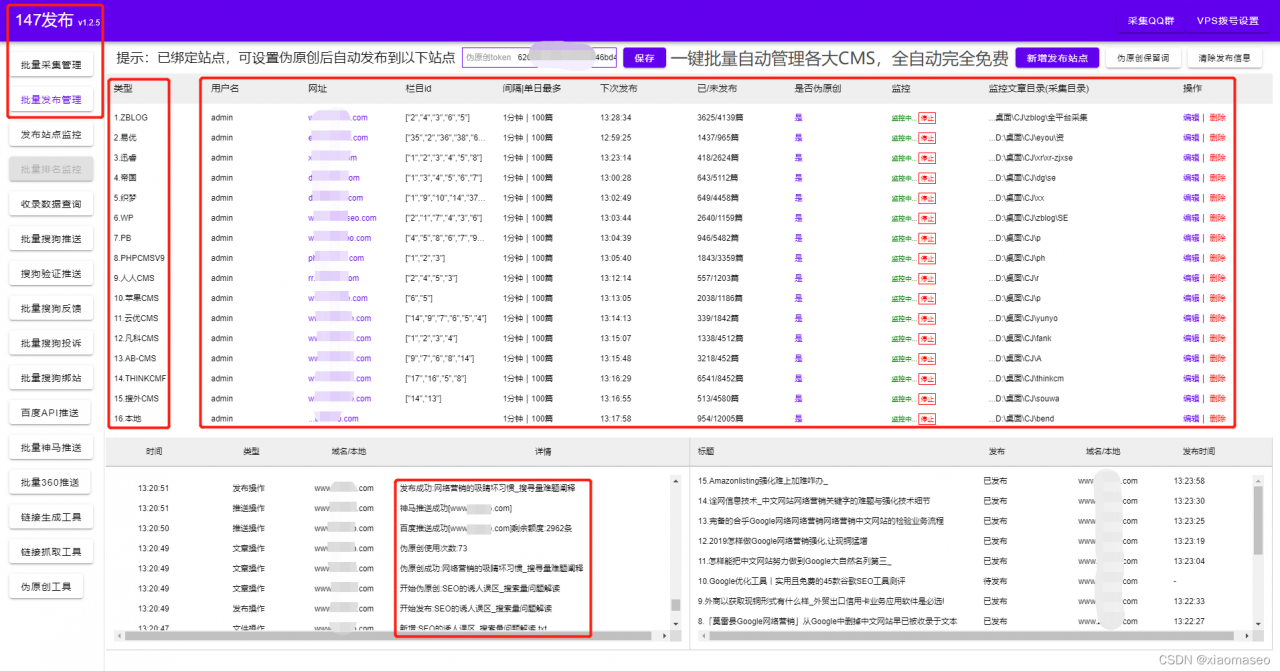Open the 发布站点监控 menu entry
Image resolution: width=1280 pixels, height=671 pixels.
click(50, 133)
